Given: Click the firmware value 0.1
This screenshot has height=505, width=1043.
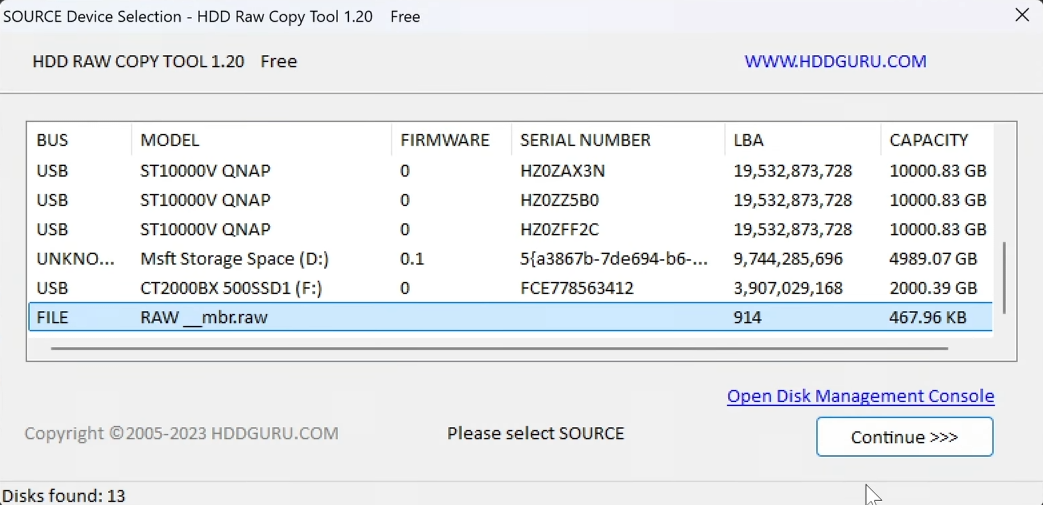Looking at the screenshot, I should (x=412, y=259).
